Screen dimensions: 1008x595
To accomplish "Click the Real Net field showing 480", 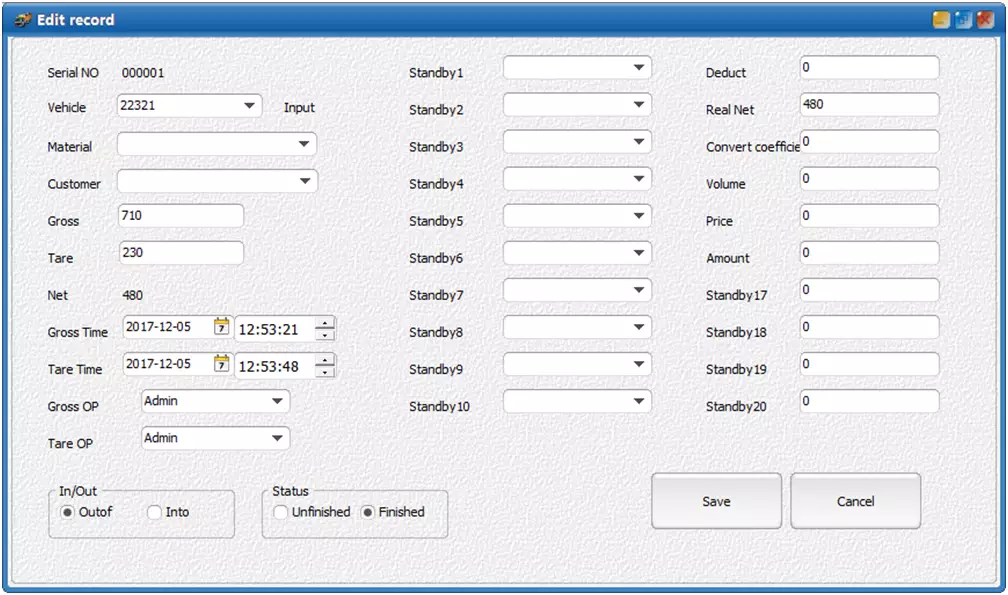I will 869,105.
